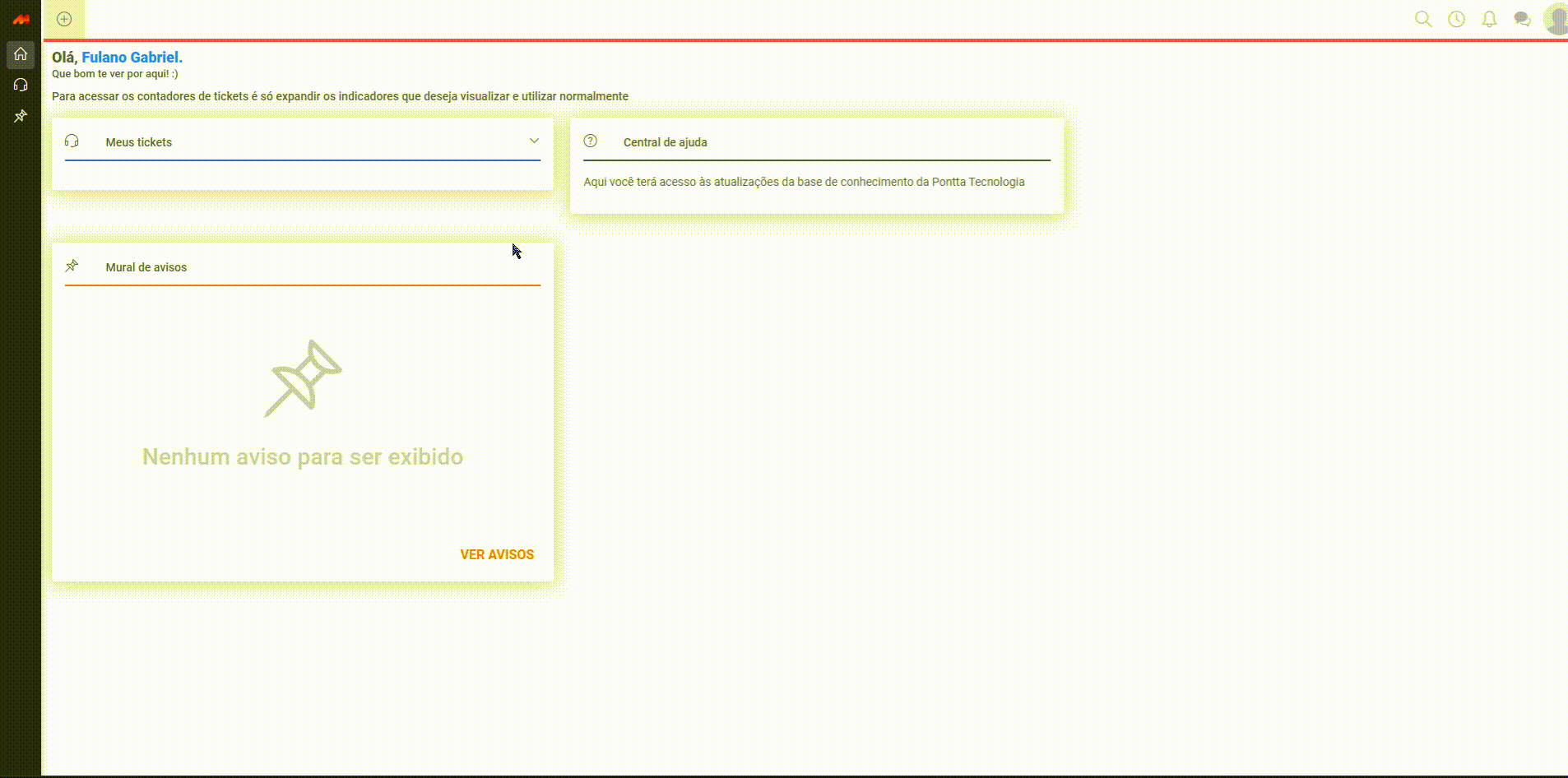Open the notifications bell
This screenshot has width=1568, height=778.
pyautogui.click(x=1489, y=19)
